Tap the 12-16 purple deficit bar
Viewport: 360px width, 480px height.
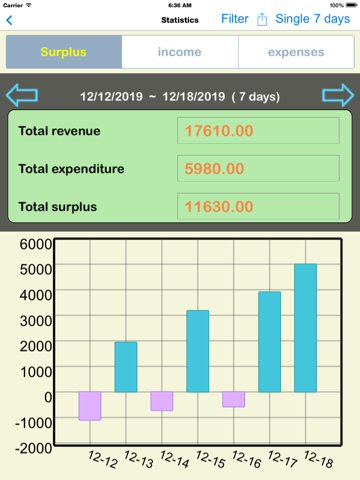pyautogui.click(x=234, y=399)
